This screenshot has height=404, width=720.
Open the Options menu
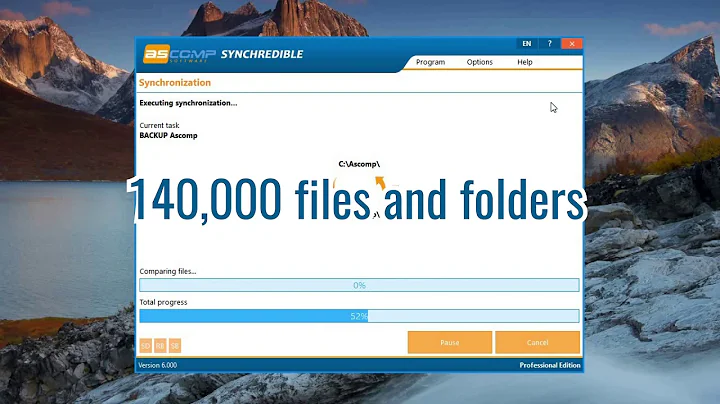pos(479,62)
